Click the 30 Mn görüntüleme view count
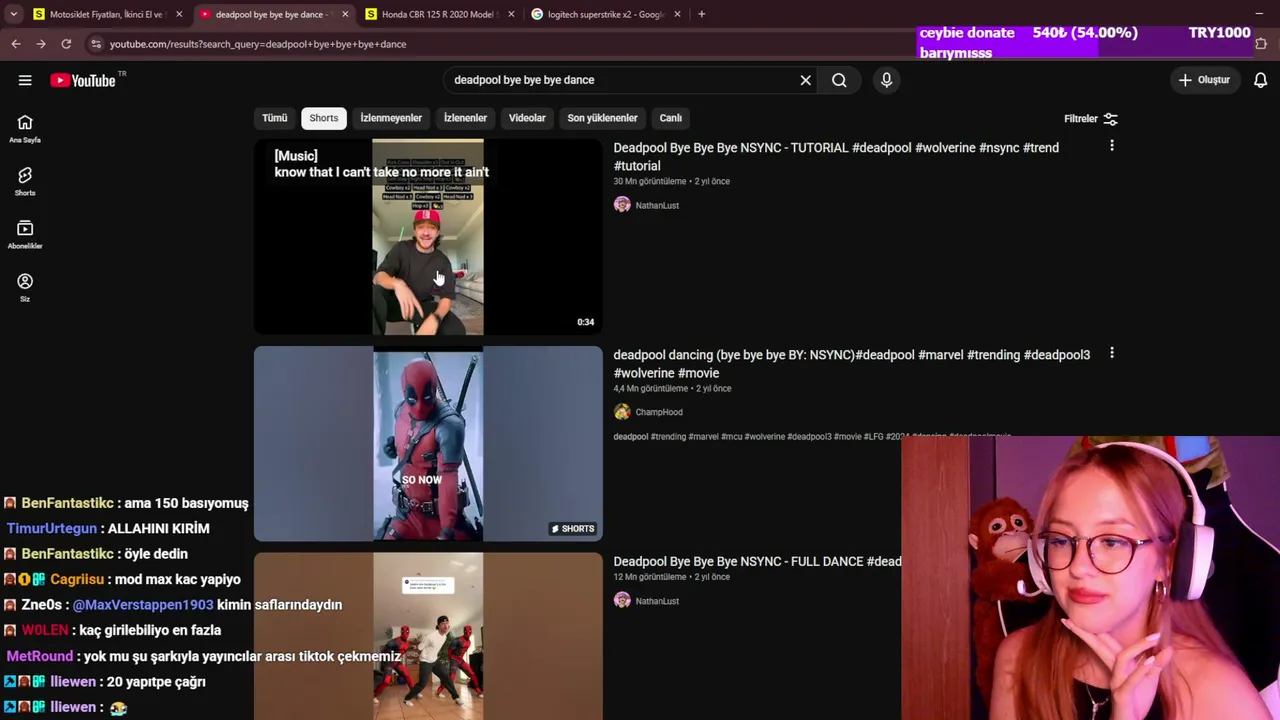This screenshot has height=720, width=1280. [650, 181]
